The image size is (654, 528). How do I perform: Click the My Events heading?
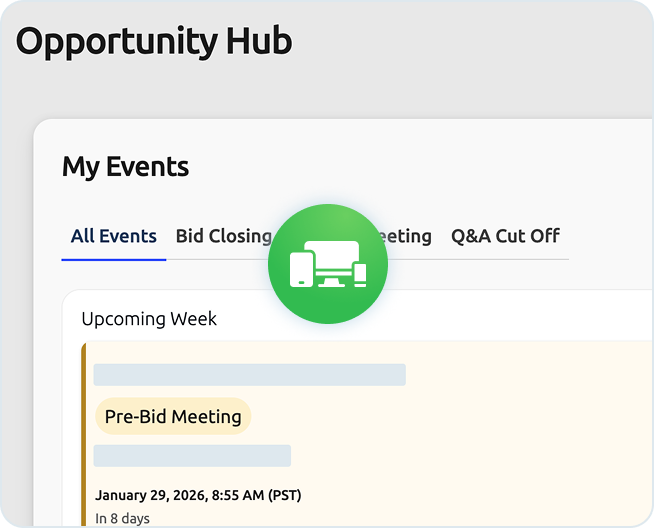125,167
